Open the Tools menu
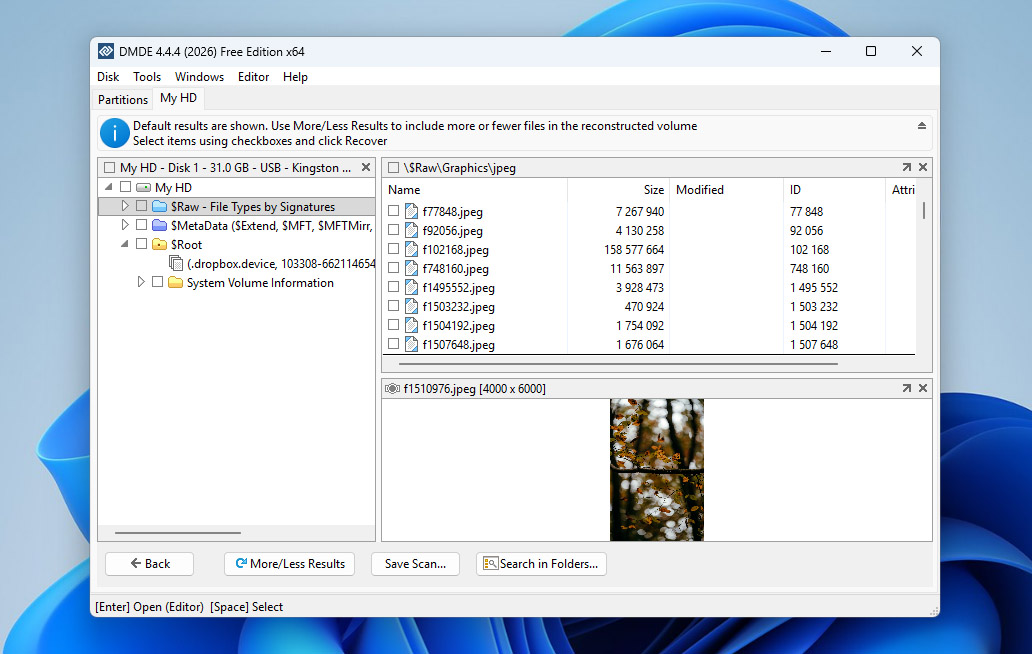 tap(147, 77)
